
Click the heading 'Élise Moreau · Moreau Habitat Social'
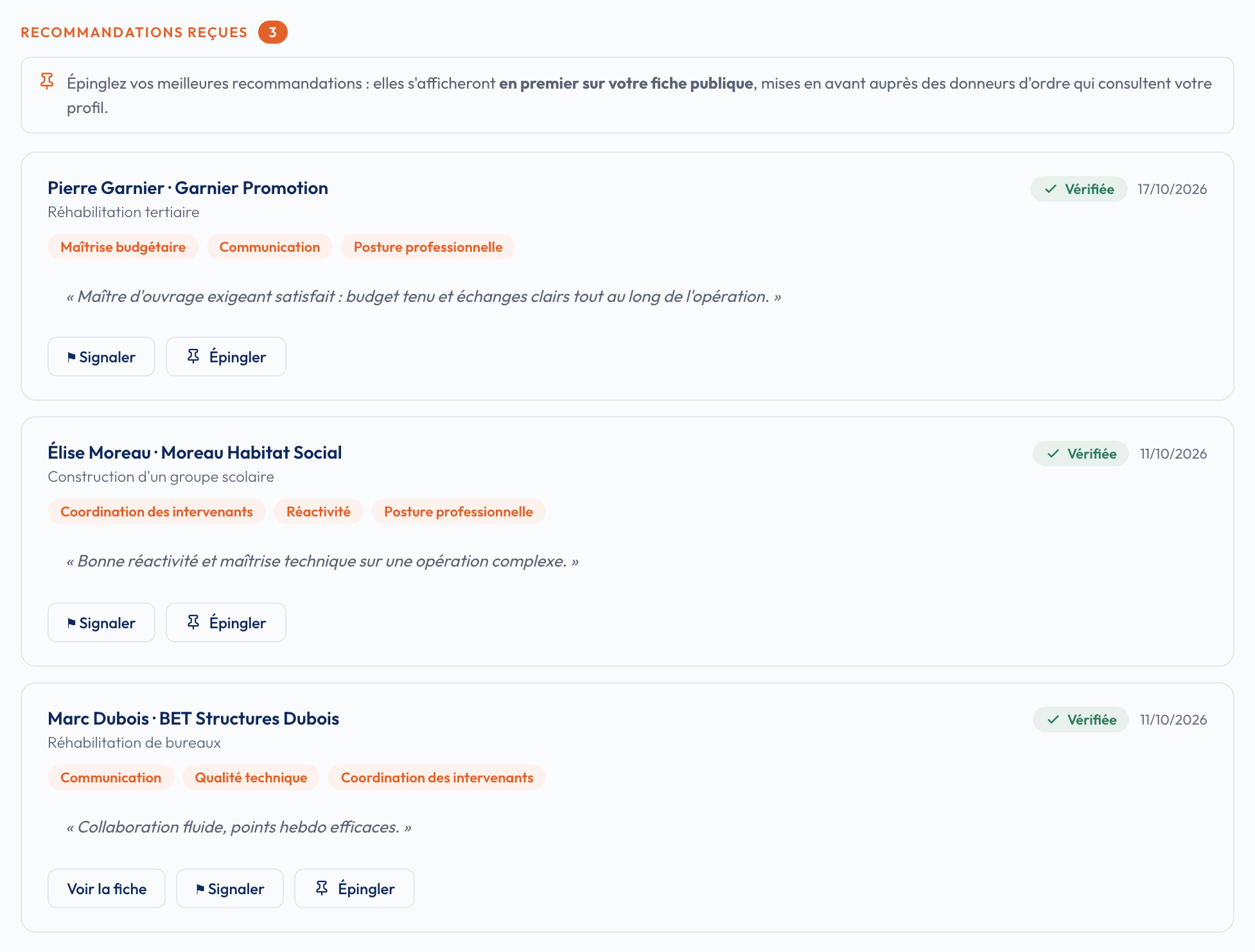pyautogui.click(x=195, y=452)
